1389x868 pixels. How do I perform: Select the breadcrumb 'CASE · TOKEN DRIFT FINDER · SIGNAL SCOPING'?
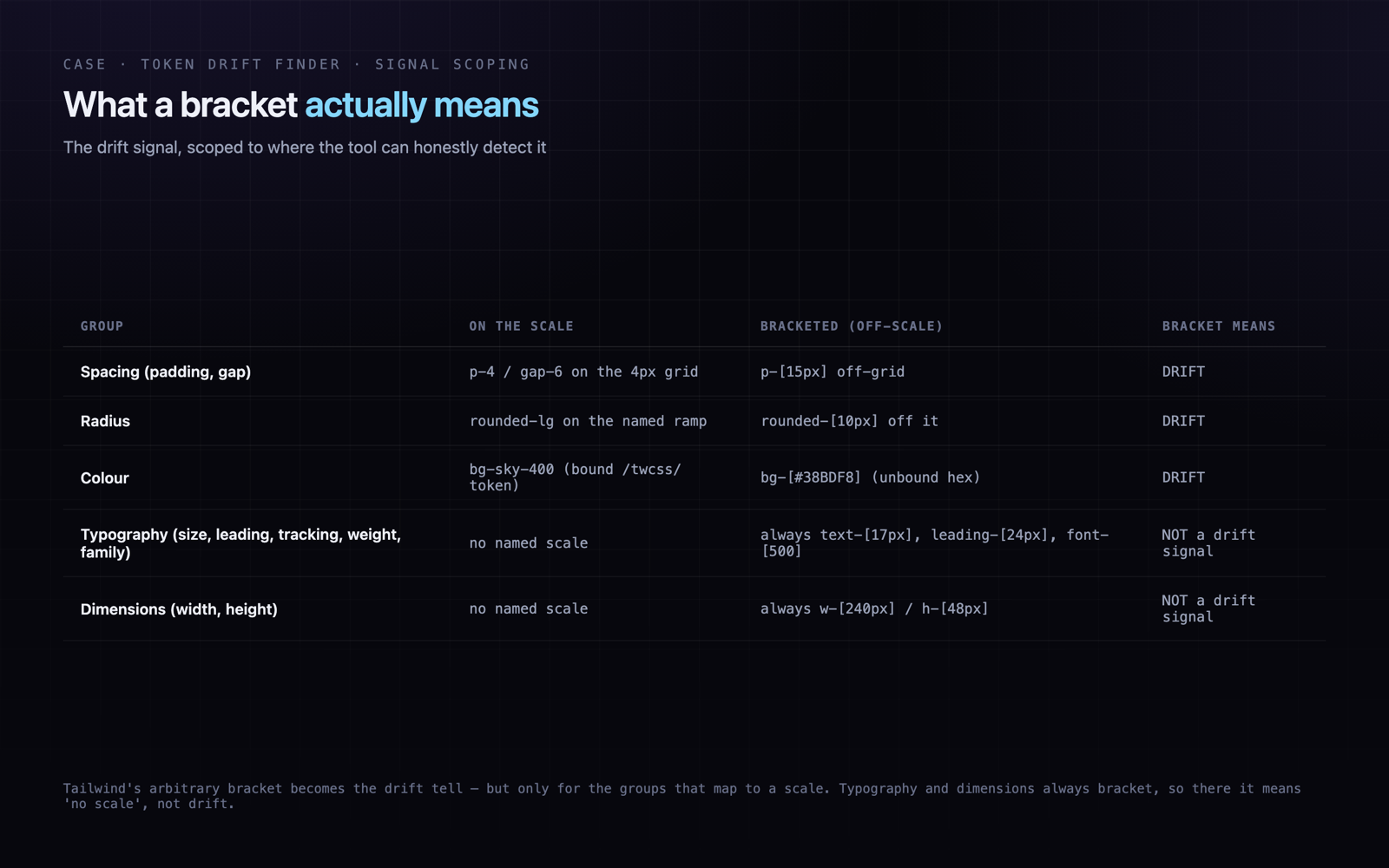(296, 64)
